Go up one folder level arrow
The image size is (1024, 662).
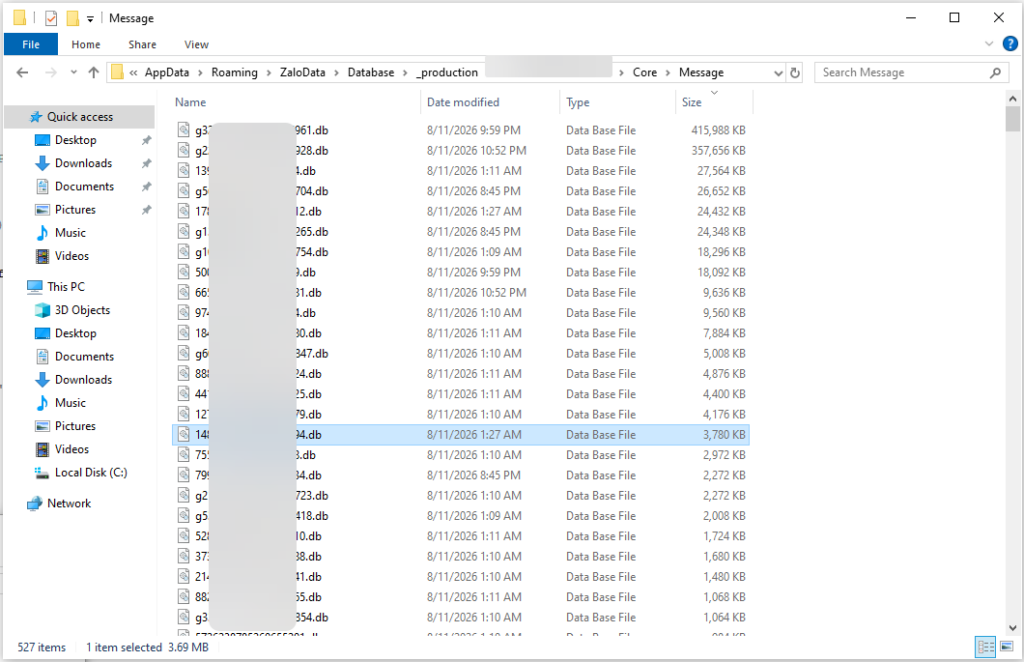[93, 72]
